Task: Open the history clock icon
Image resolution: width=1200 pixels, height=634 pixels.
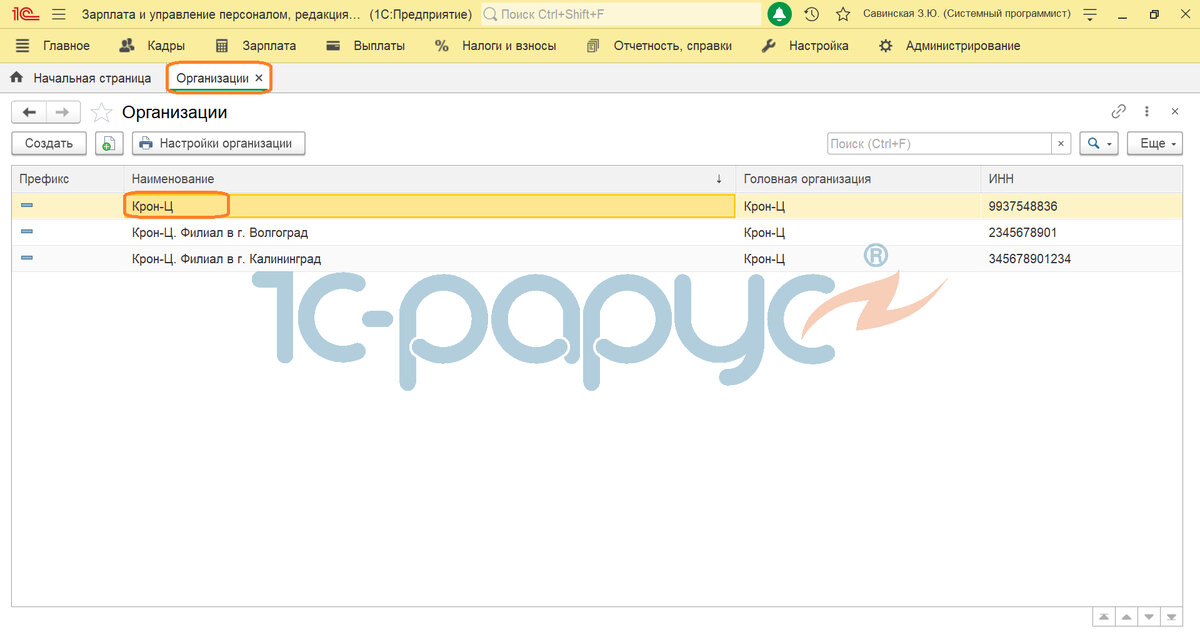Action: click(x=812, y=14)
